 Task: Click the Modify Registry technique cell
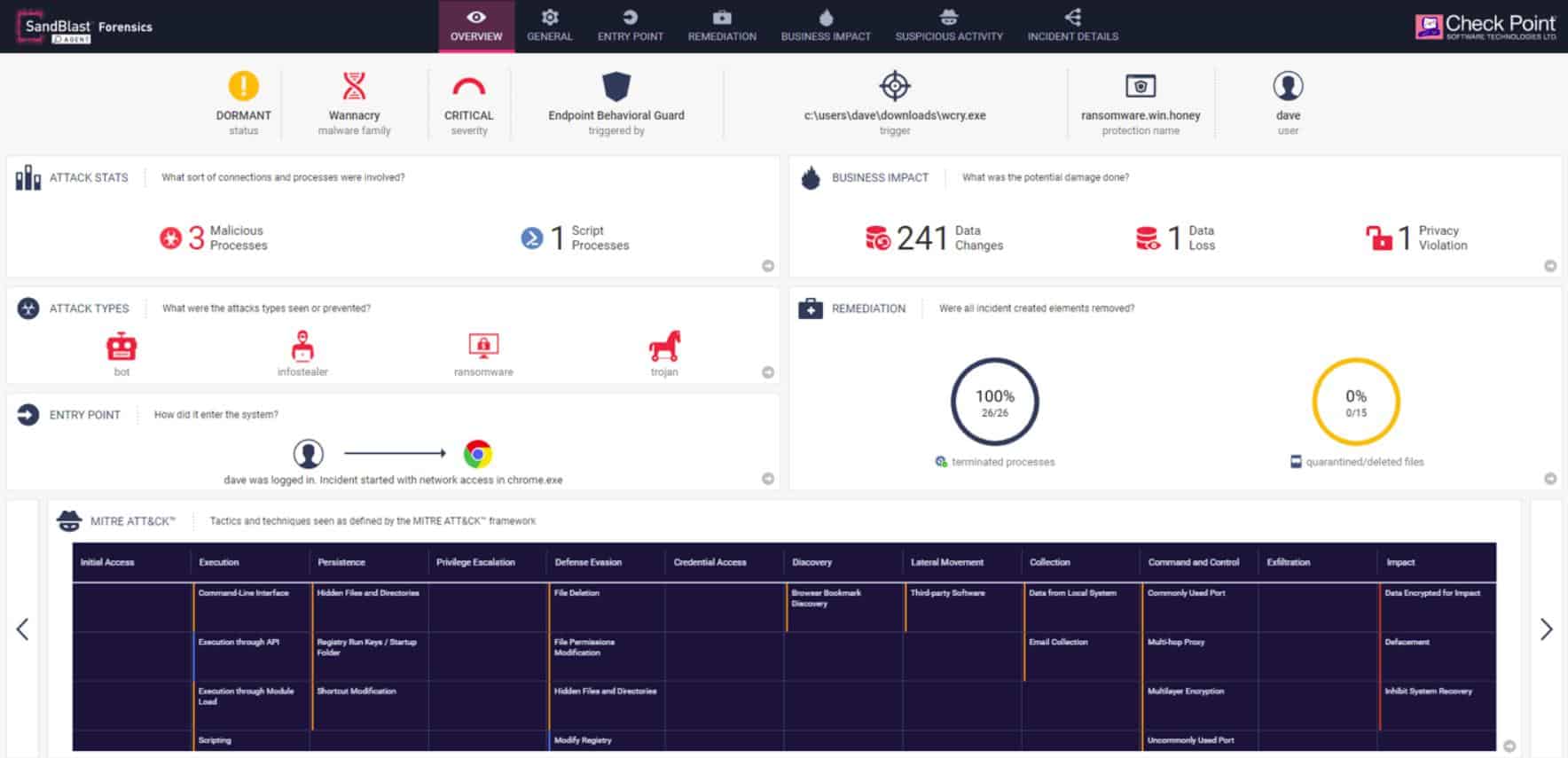coord(607,740)
